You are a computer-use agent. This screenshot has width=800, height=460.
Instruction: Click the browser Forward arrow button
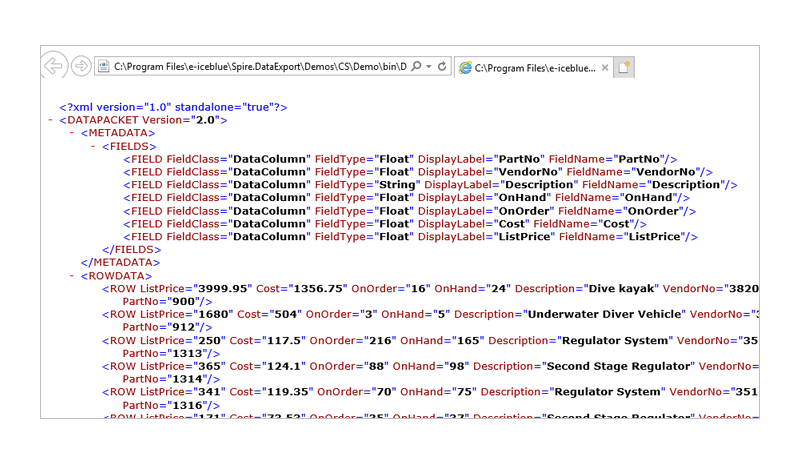[x=81, y=67]
